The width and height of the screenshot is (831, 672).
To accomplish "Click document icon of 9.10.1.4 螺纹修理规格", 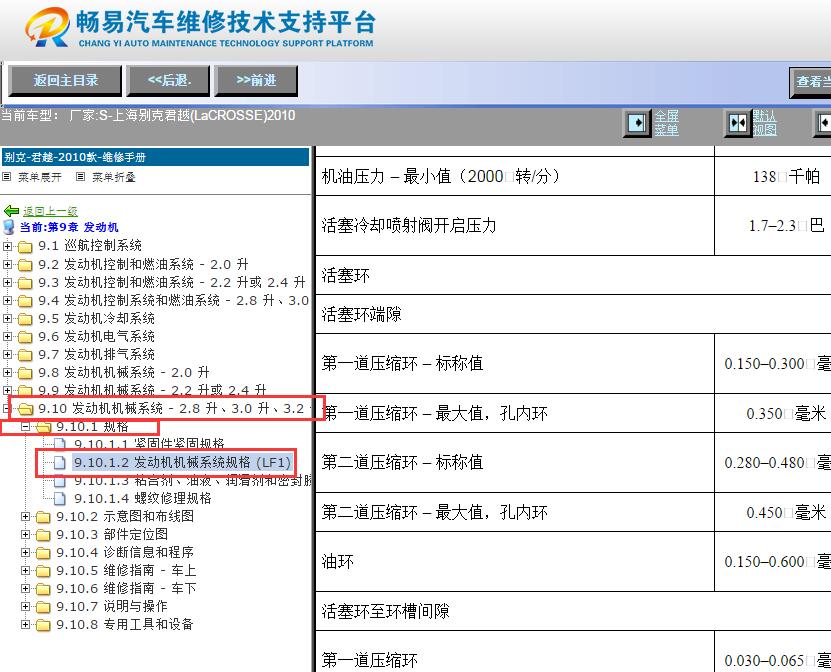I will (60, 498).
